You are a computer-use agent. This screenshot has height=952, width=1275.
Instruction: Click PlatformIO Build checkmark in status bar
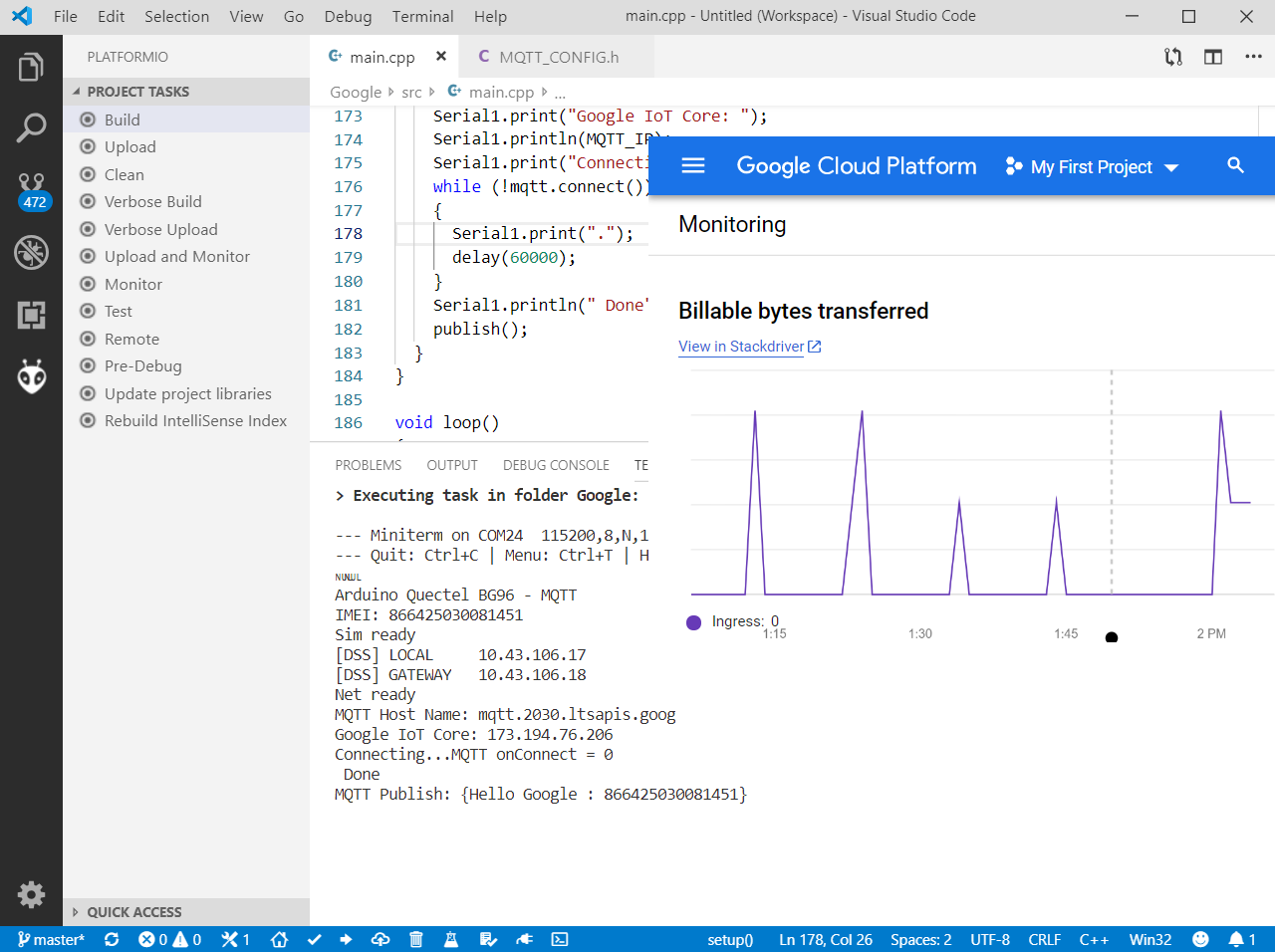click(x=315, y=939)
